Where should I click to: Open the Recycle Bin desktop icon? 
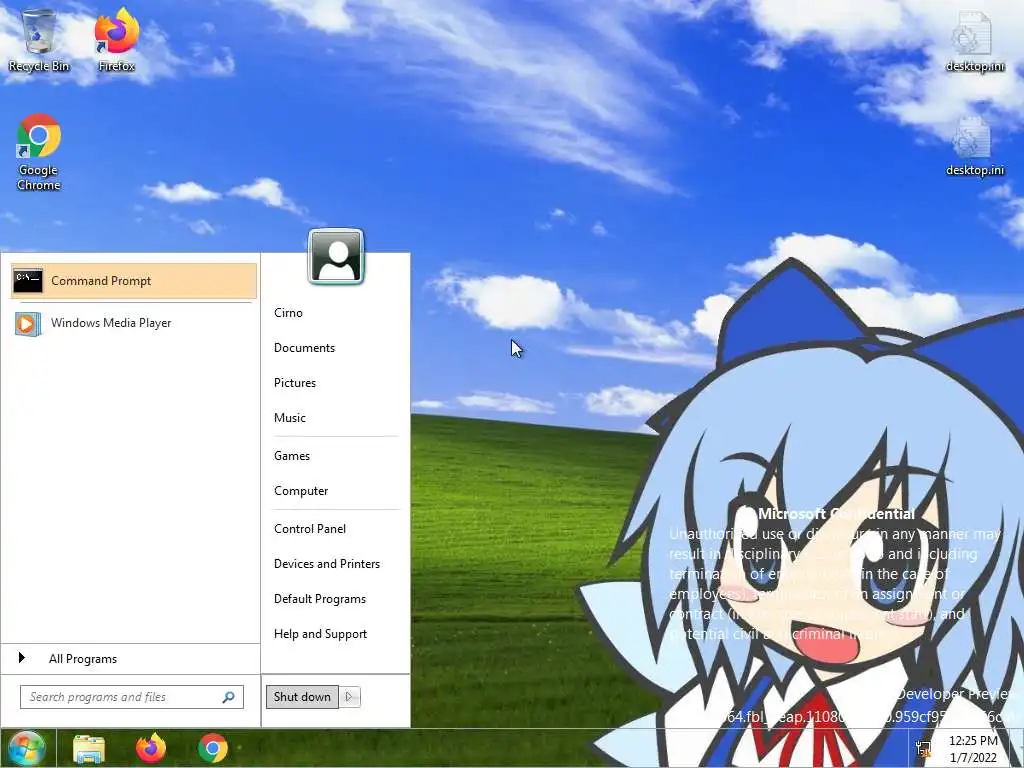[x=39, y=39]
